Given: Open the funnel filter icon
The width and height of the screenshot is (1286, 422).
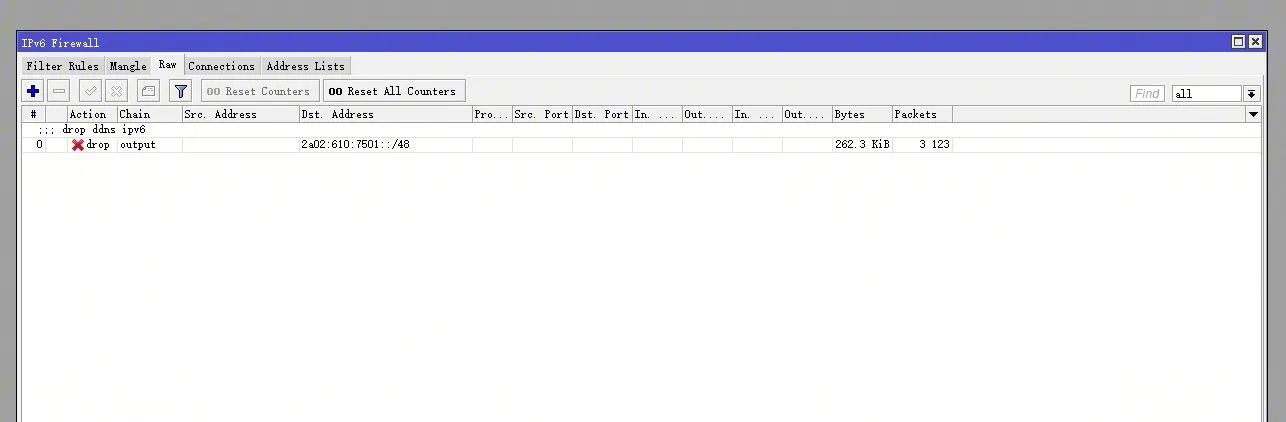Looking at the screenshot, I should [180, 91].
